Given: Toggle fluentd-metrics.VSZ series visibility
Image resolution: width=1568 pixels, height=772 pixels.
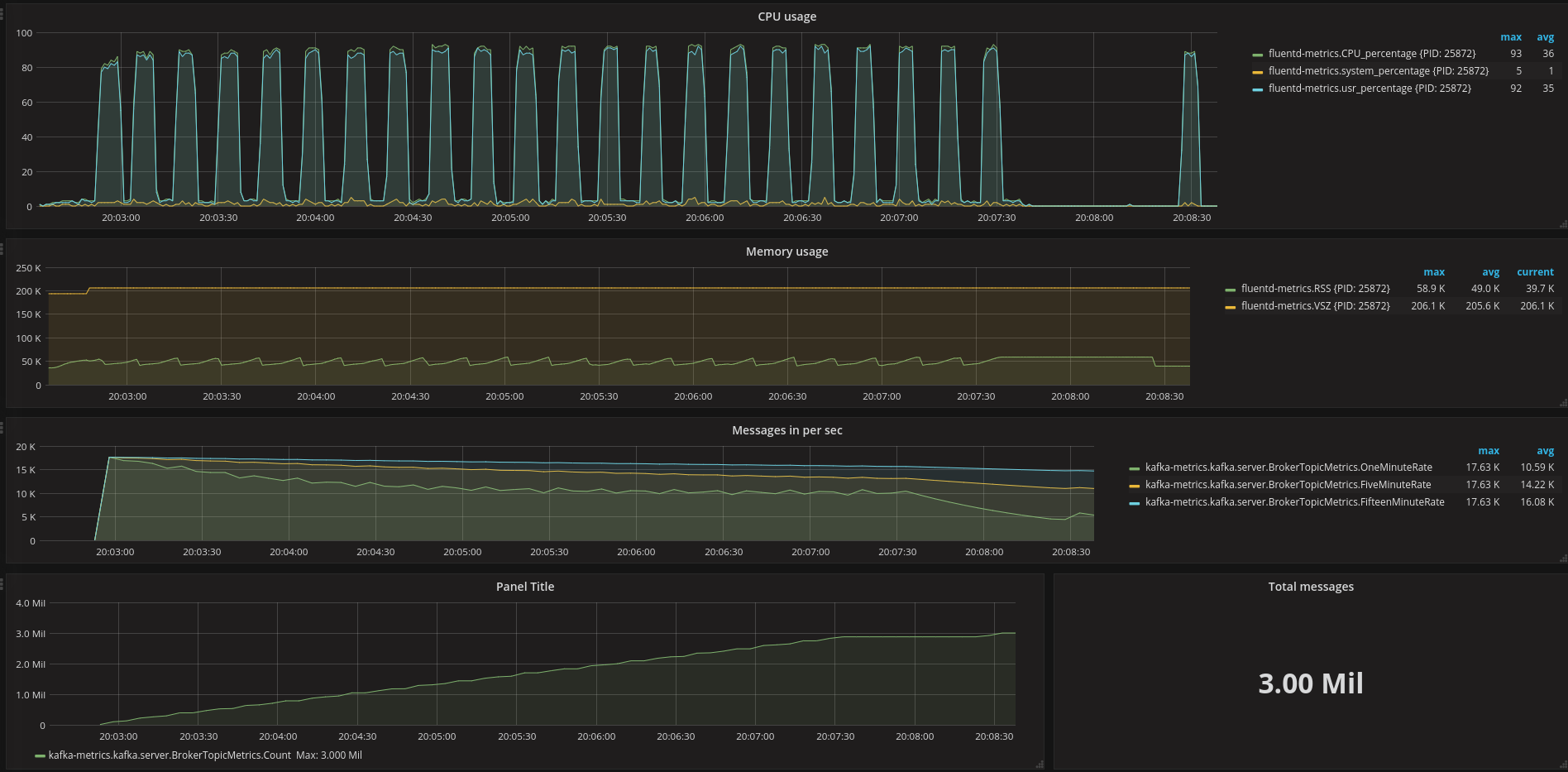Looking at the screenshot, I should click(1316, 306).
